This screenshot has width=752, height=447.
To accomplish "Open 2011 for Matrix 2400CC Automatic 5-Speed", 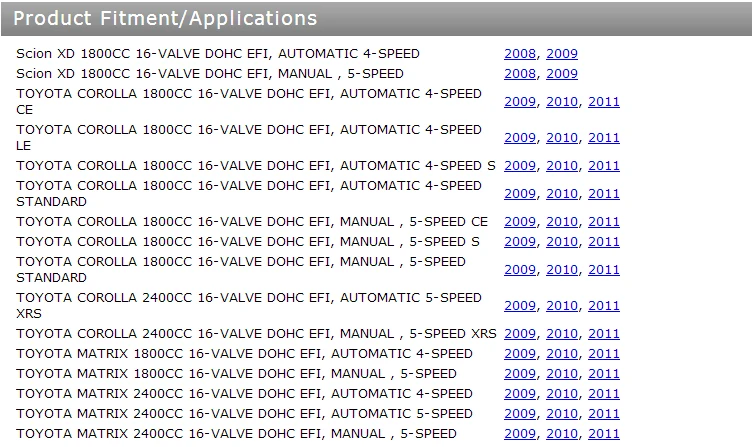I will pos(604,414).
